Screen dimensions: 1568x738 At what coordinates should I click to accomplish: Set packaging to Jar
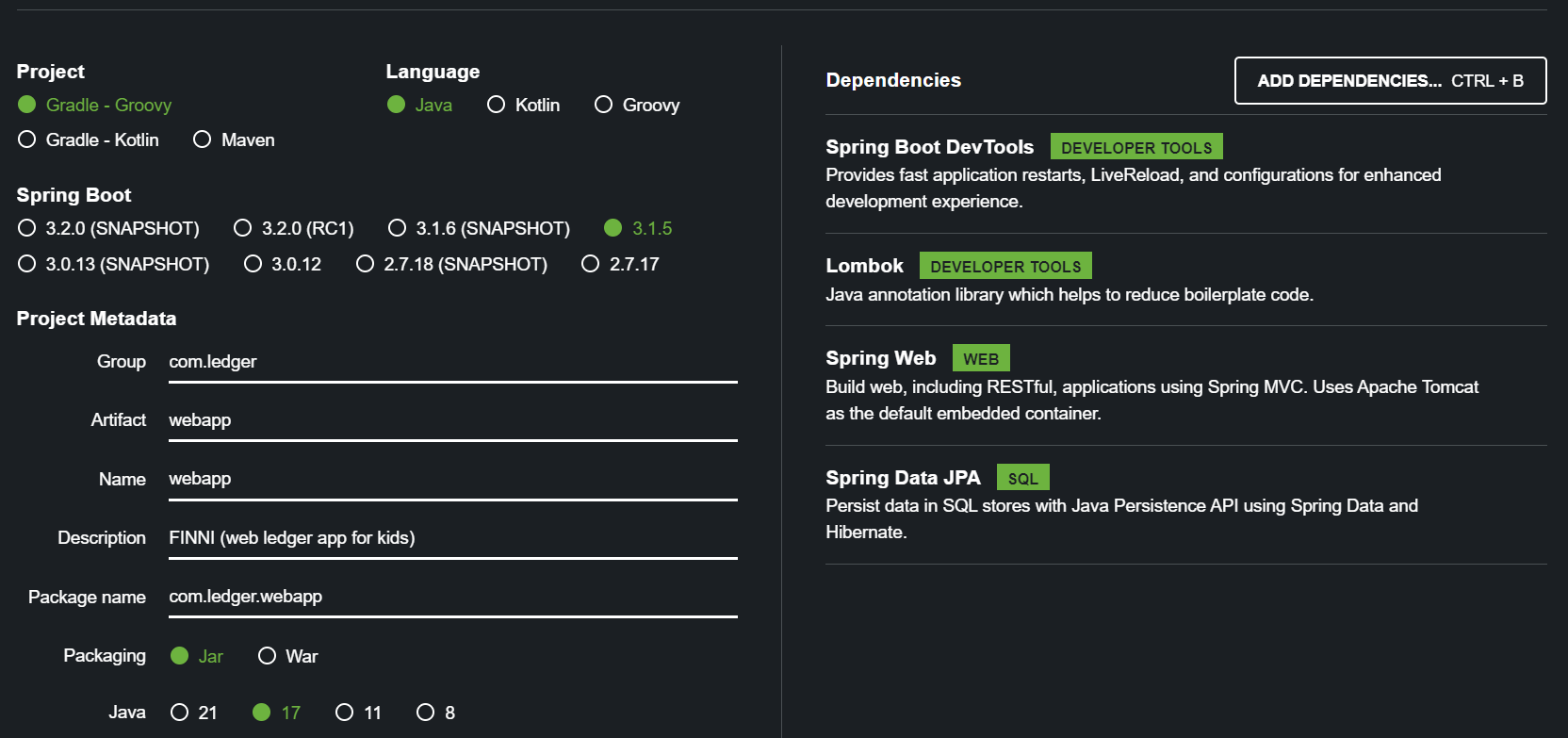[197, 656]
